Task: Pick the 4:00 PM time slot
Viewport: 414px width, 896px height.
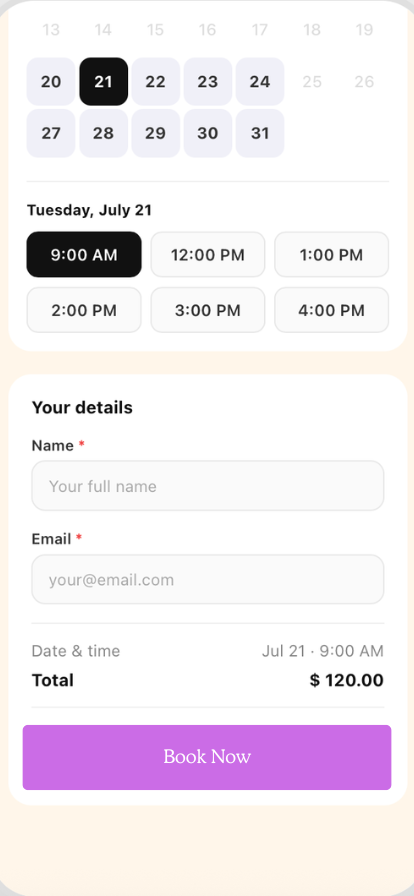Action: 332,310
